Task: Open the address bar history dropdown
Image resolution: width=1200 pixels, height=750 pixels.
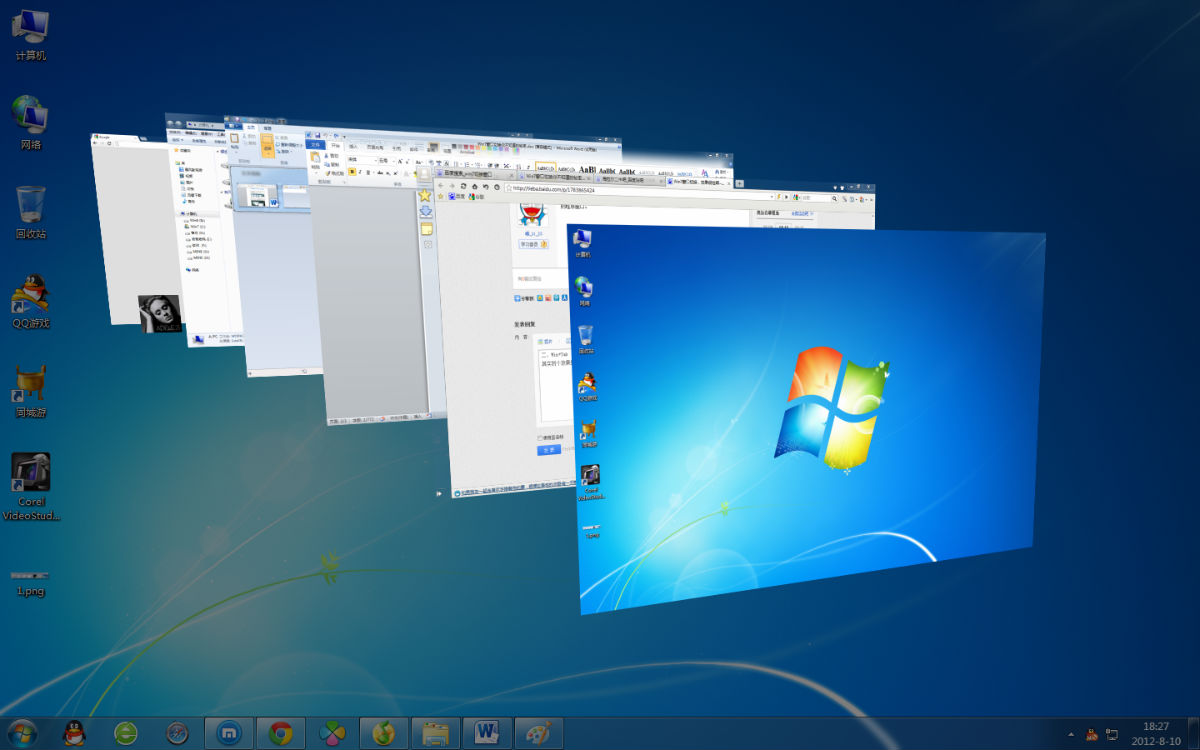Action: pos(772,194)
